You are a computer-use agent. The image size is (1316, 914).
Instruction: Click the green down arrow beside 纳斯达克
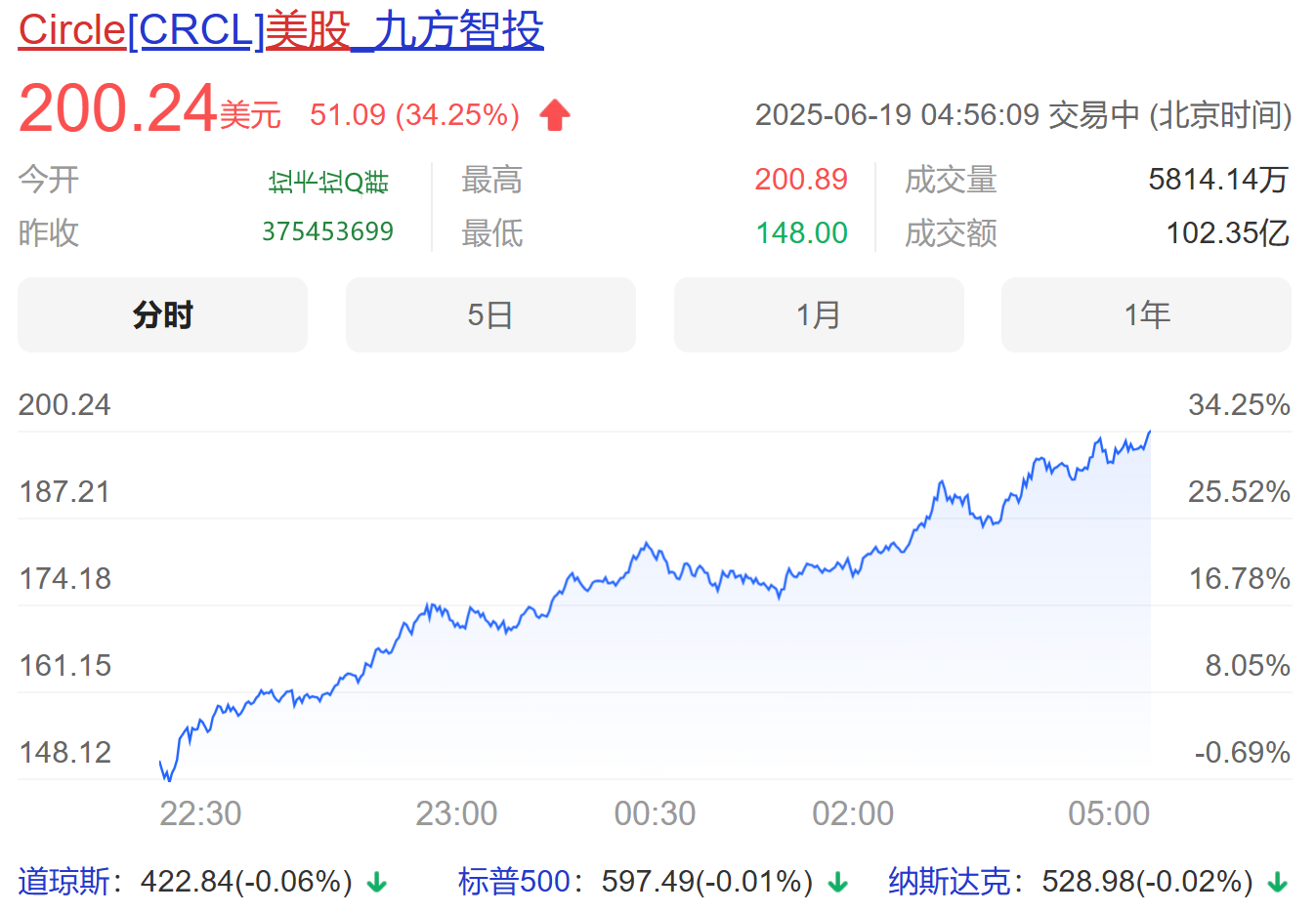click(x=1277, y=883)
